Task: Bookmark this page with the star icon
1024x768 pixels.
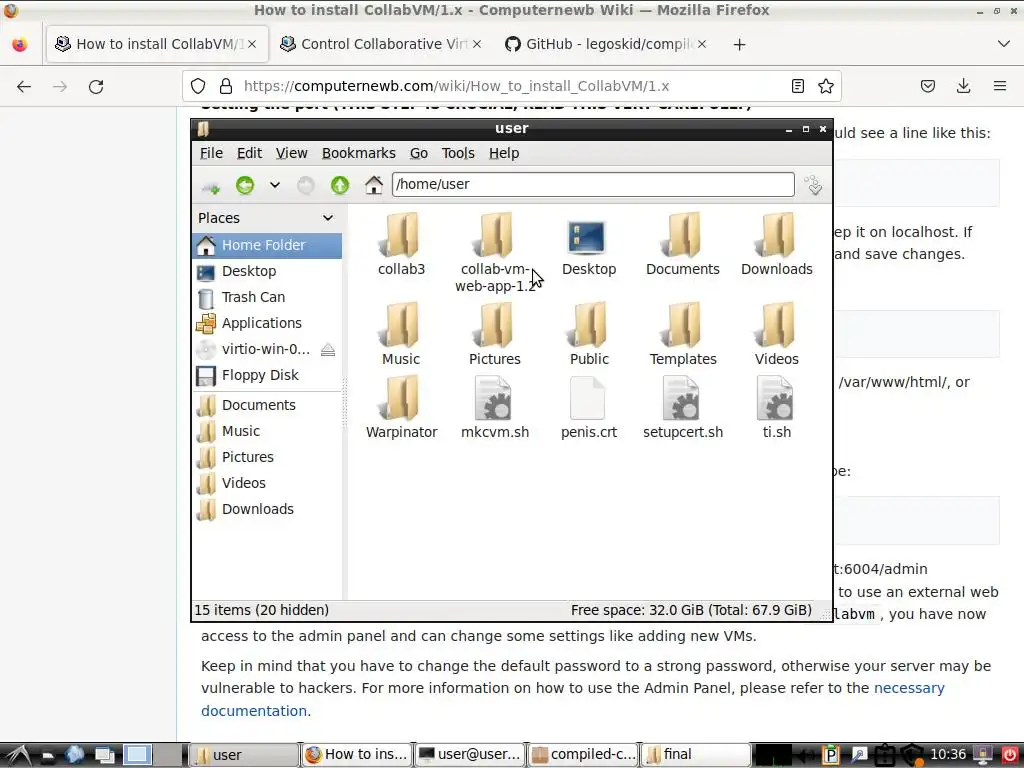Action: pyautogui.click(x=825, y=86)
